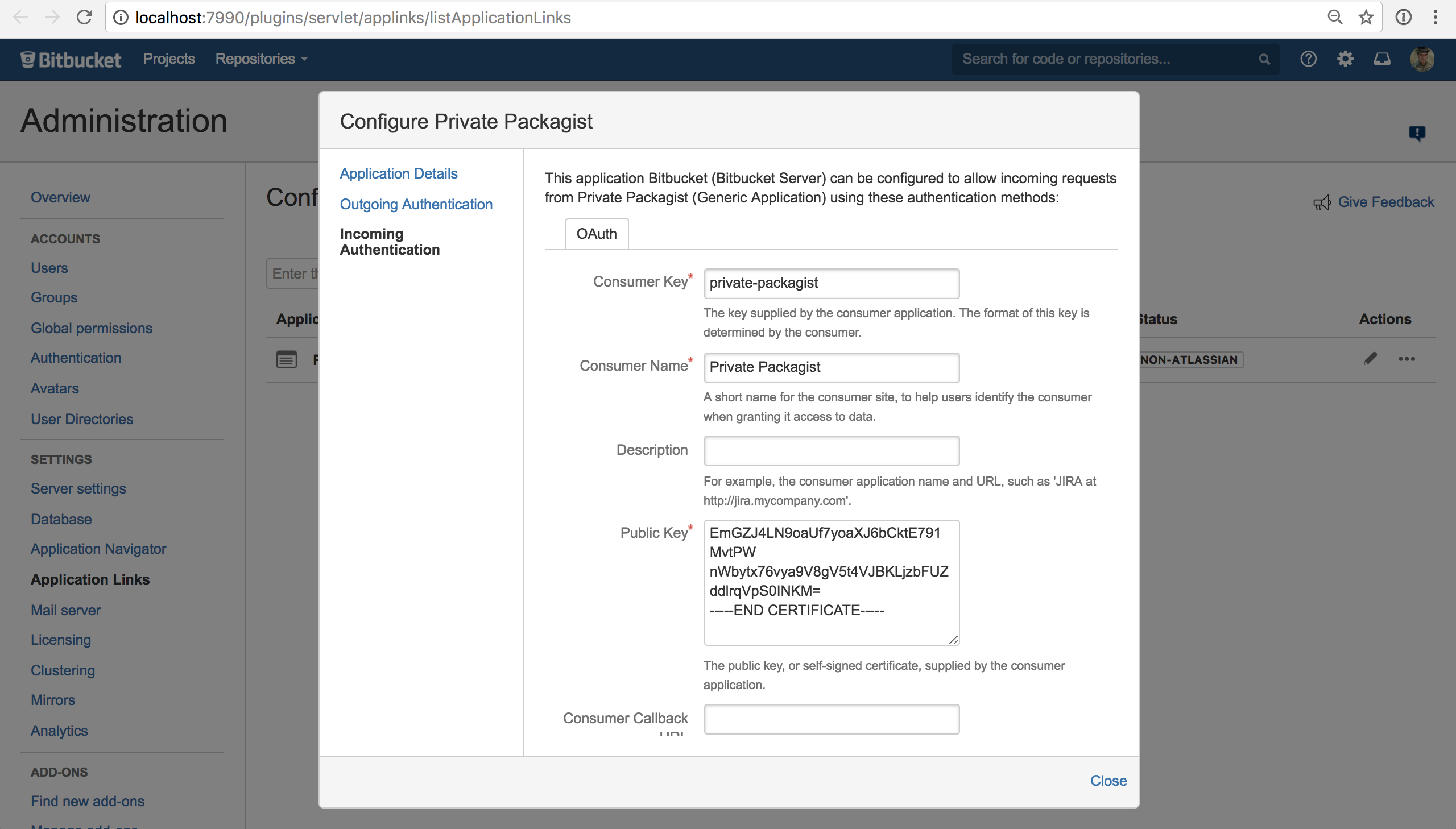Viewport: 1456px width, 829px height.
Task: Navigate to Application Details
Action: [x=398, y=173]
